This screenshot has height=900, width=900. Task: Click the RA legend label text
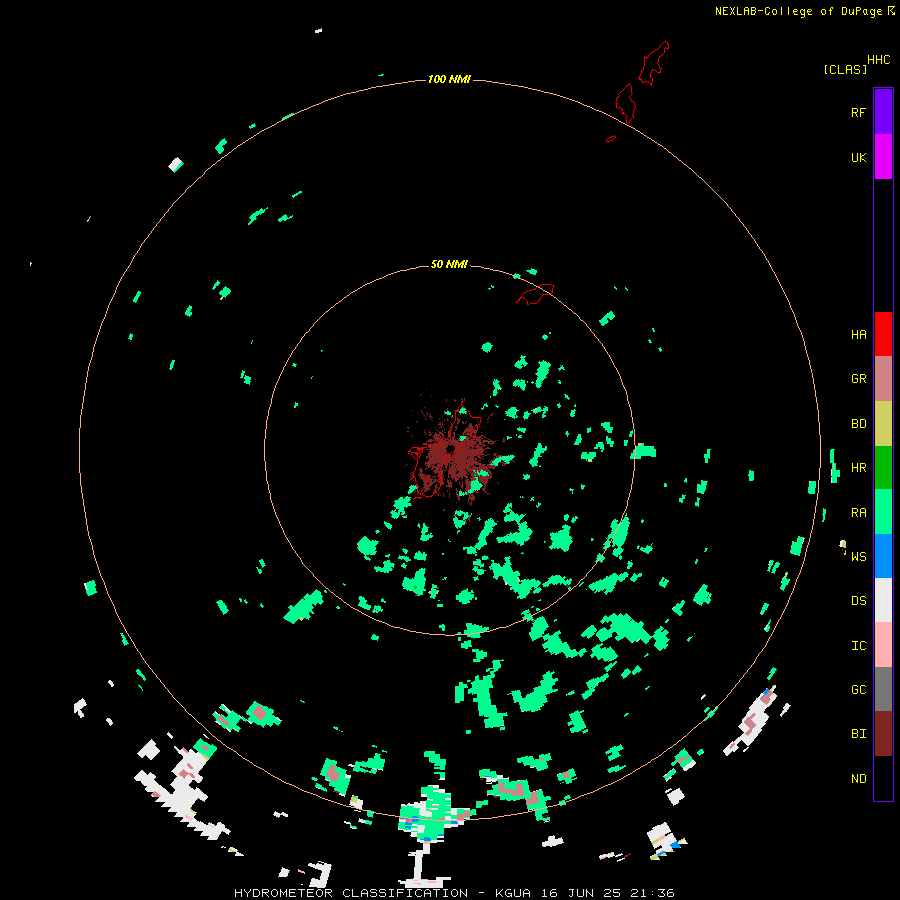858,513
